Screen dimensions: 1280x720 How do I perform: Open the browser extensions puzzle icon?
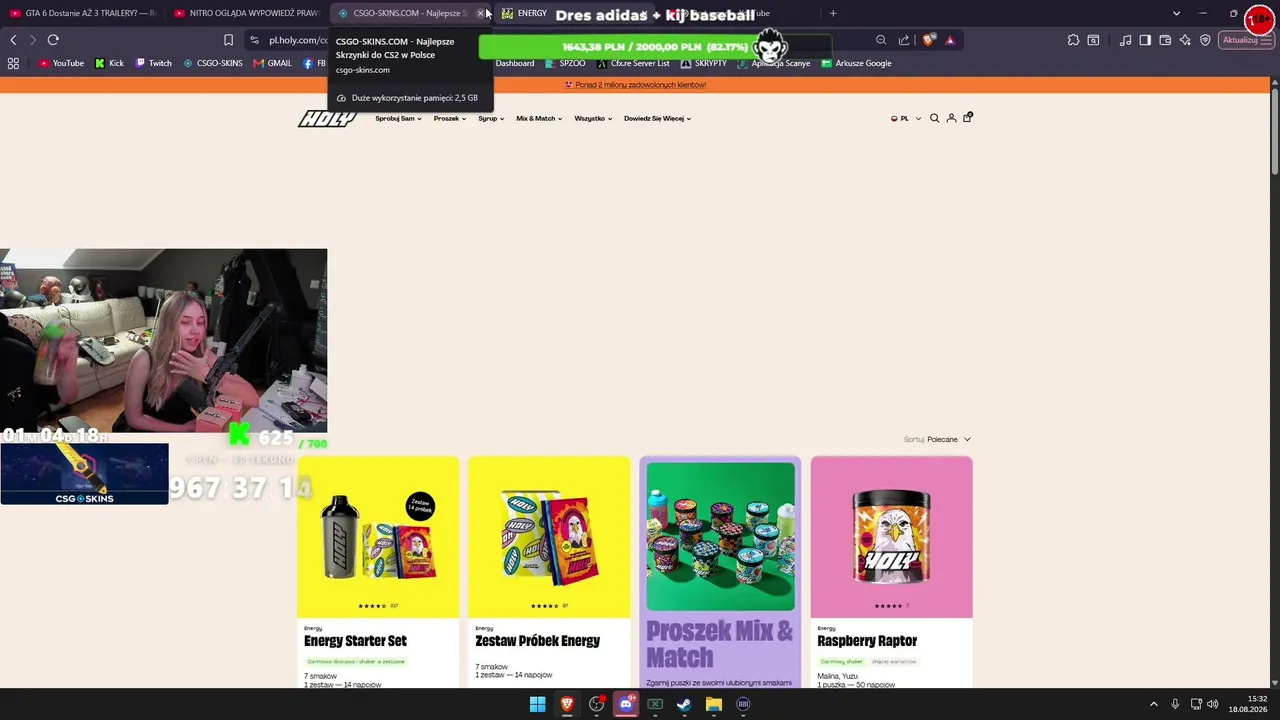point(1073,40)
